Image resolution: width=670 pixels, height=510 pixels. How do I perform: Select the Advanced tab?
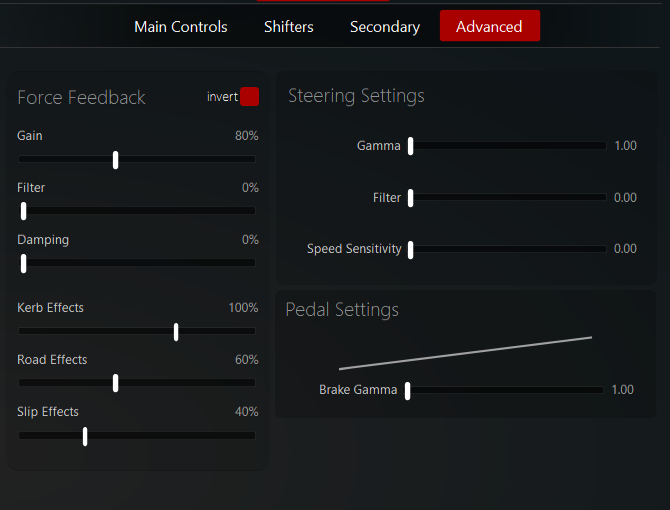coord(489,27)
